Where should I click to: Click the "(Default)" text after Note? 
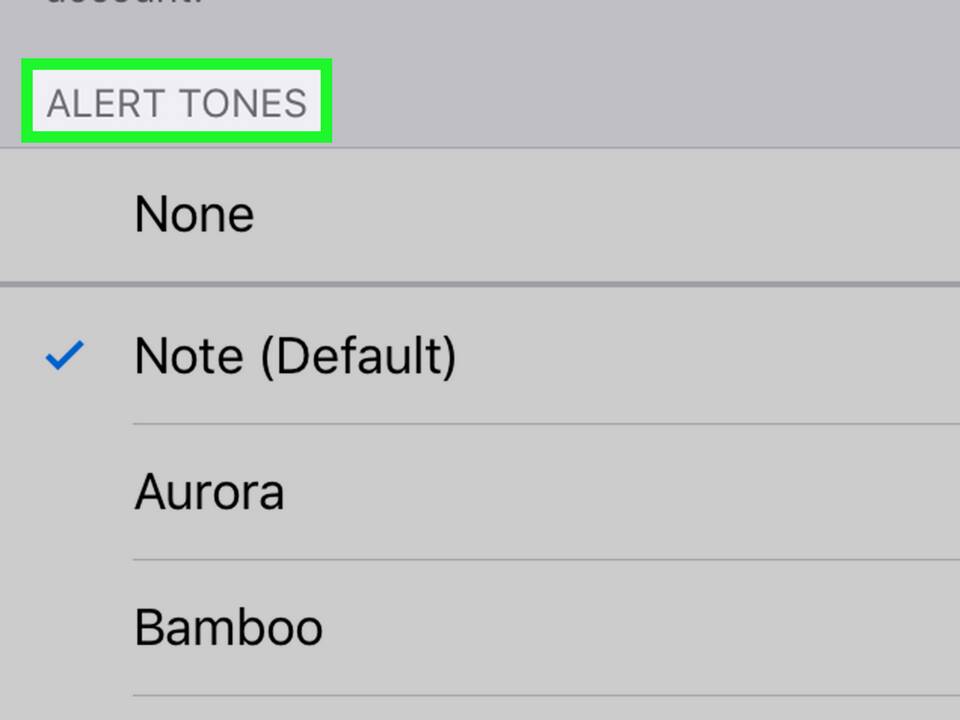[x=358, y=356]
